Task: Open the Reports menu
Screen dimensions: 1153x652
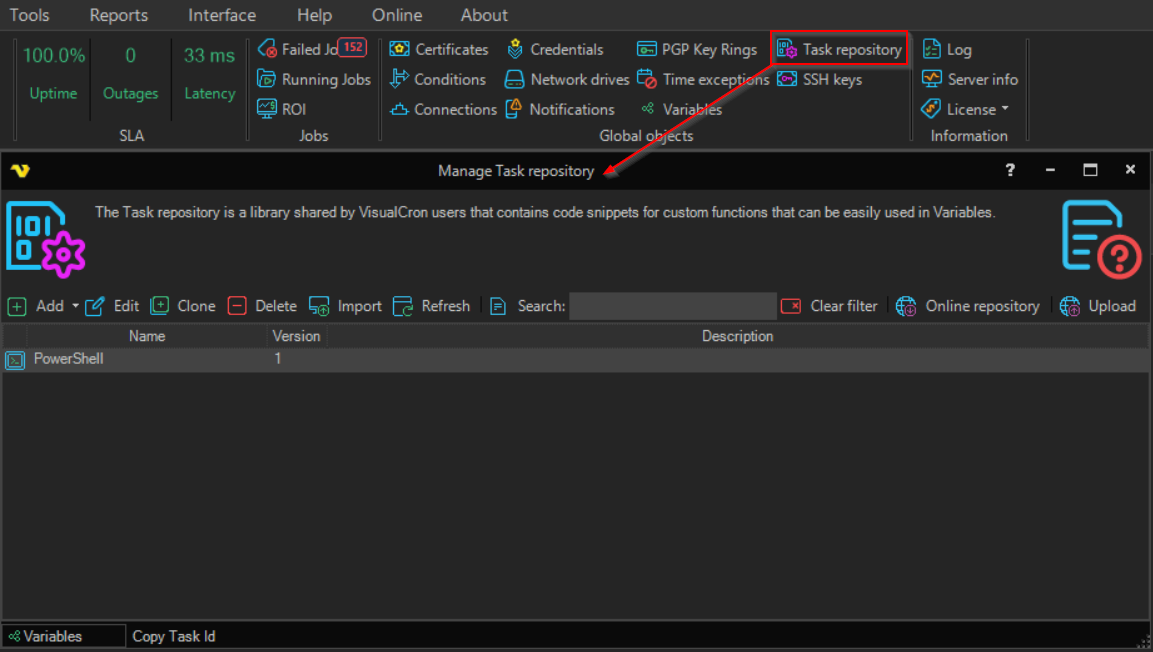Action: pos(118,15)
